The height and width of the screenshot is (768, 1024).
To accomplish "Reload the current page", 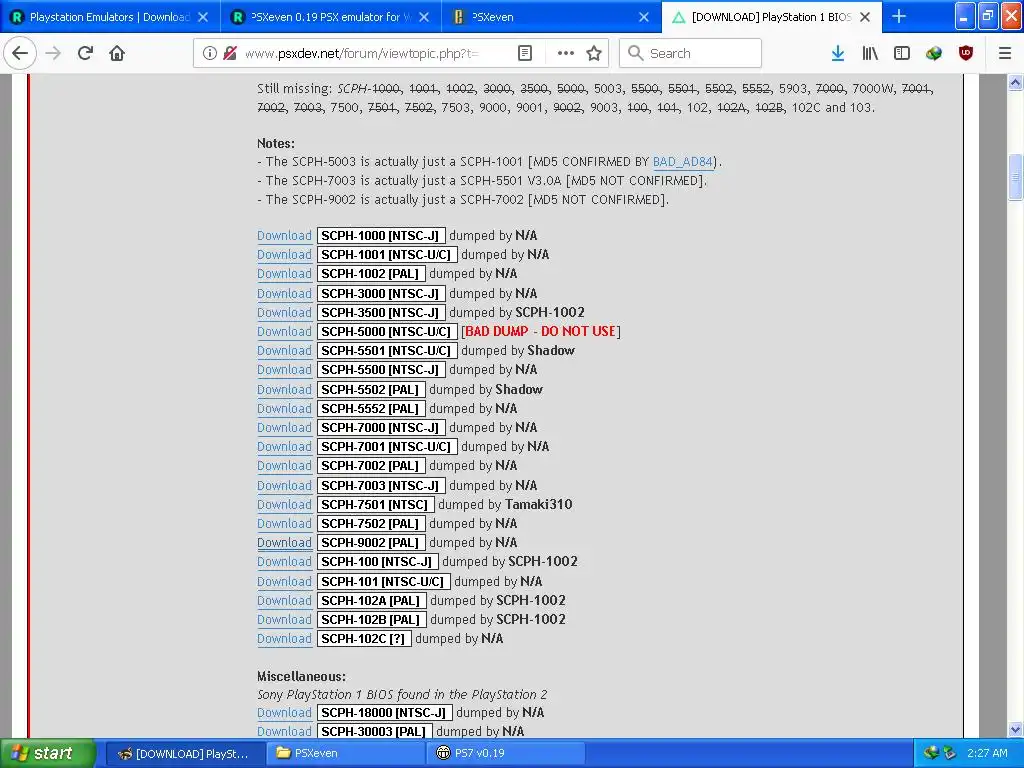I will coord(86,53).
